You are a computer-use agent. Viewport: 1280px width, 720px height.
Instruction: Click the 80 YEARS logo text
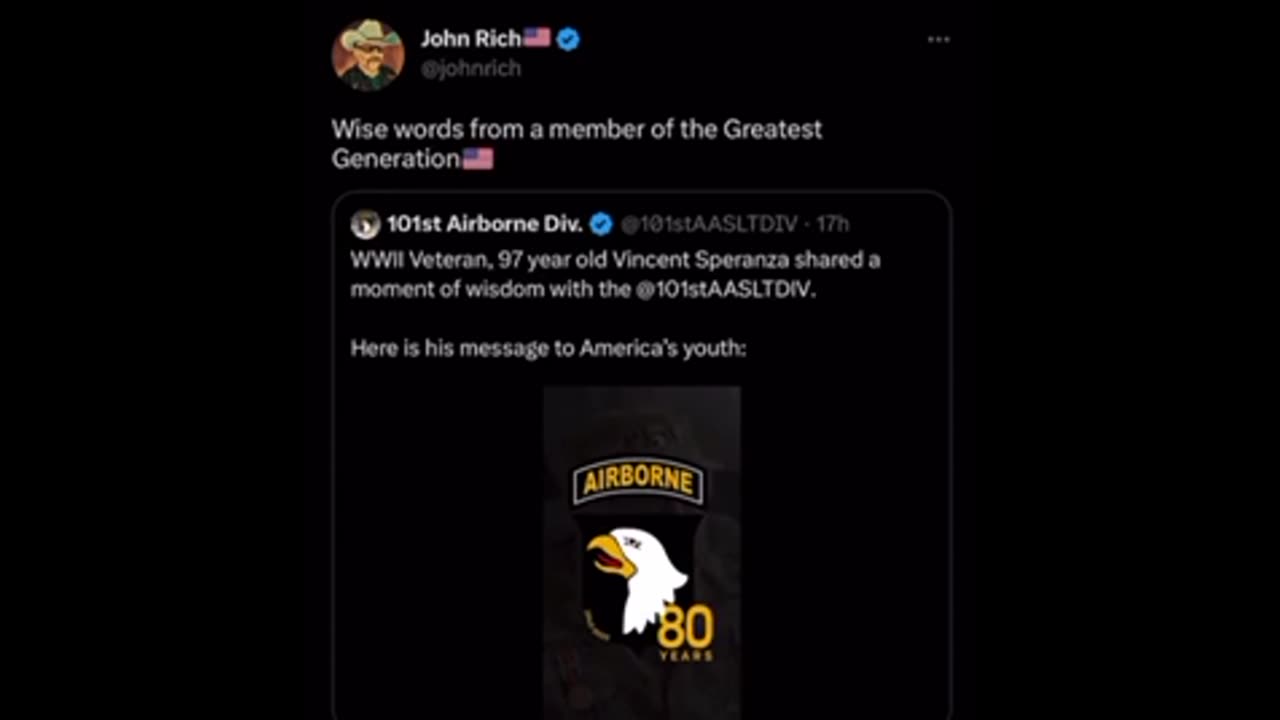click(x=685, y=634)
